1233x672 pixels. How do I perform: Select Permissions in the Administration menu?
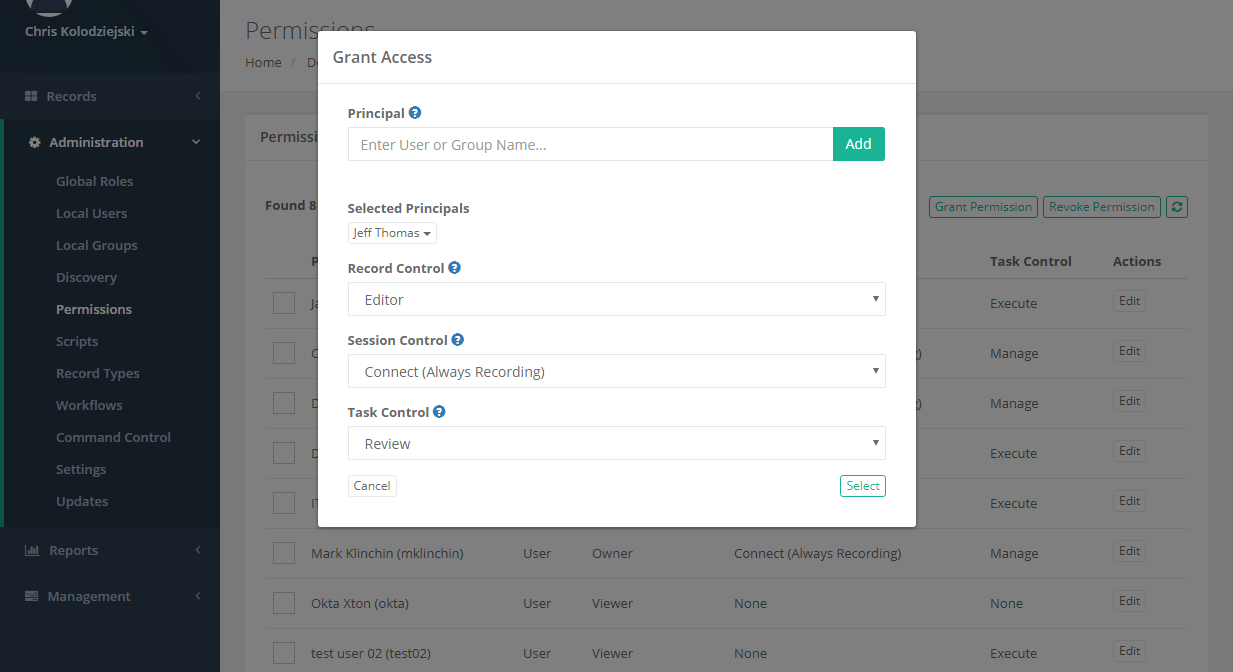coord(93,308)
